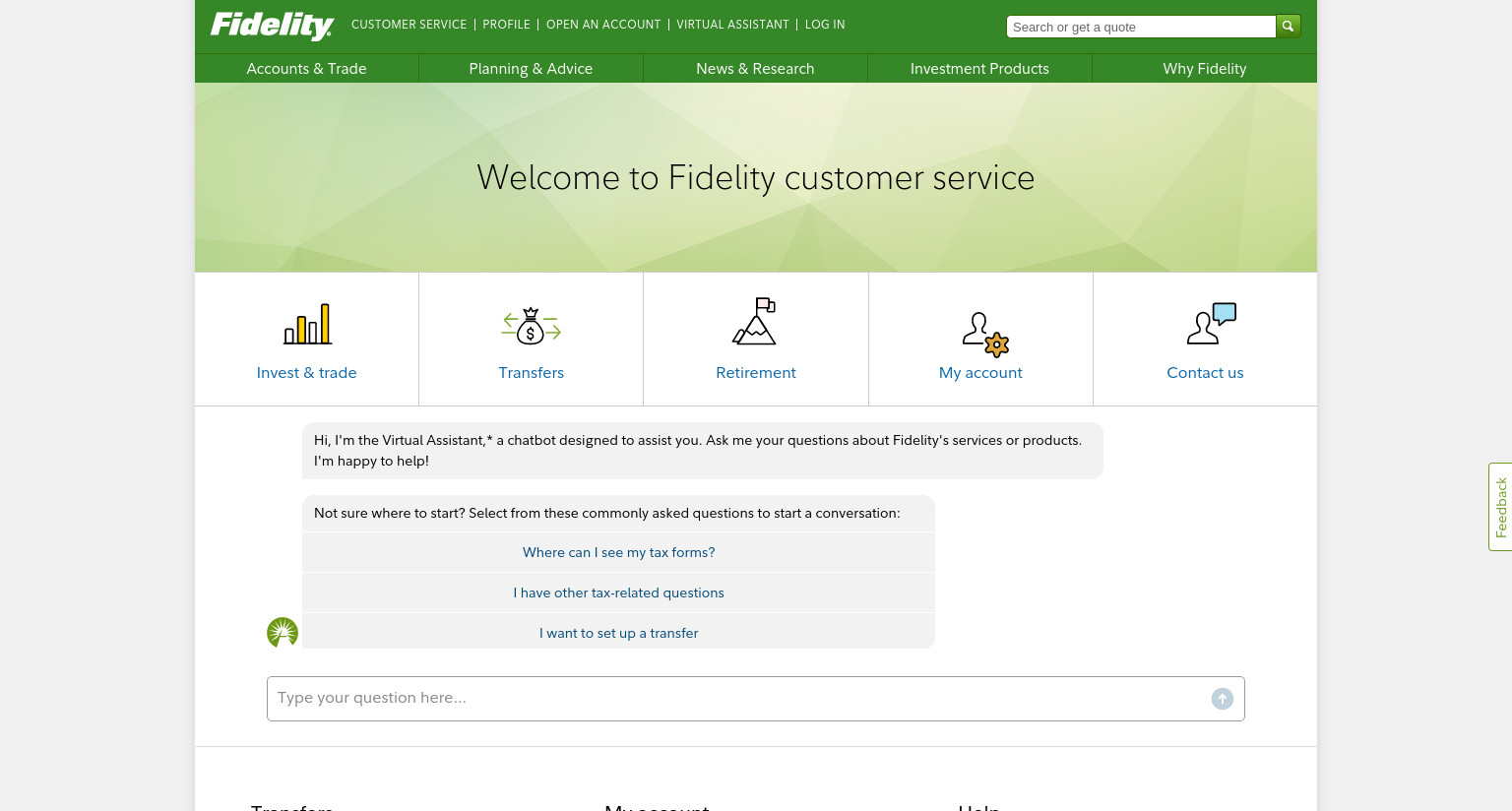Click the 'Search or get a quote' field
Viewport: 1512px width, 811px height.
1141,27
